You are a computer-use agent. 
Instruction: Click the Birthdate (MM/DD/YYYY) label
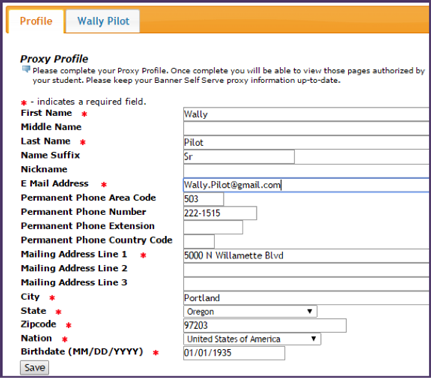click(x=82, y=352)
